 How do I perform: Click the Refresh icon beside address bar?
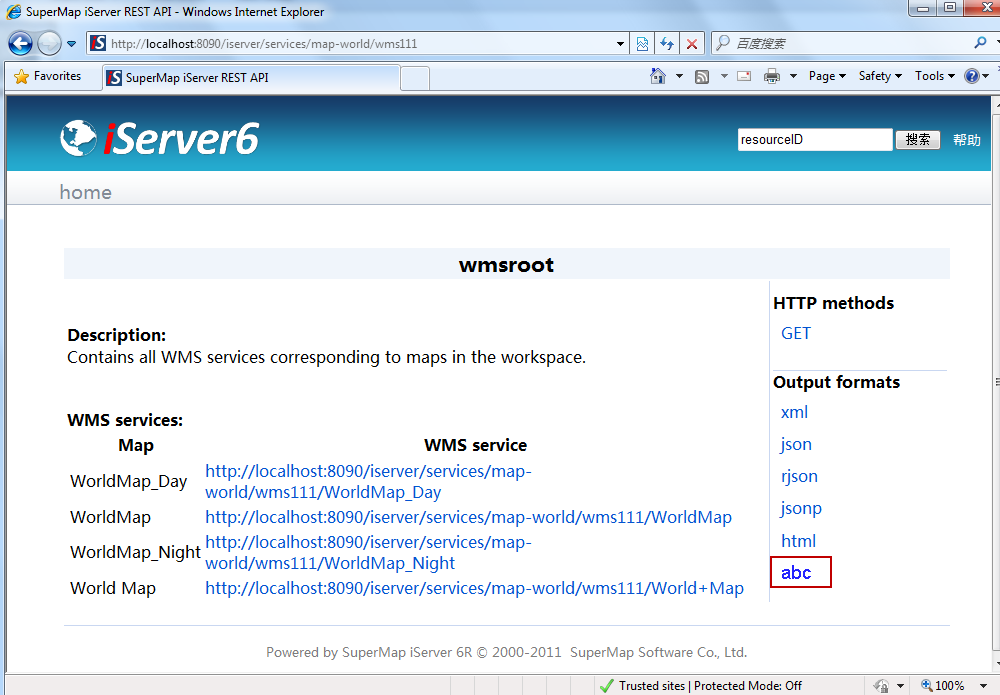(x=667, y=44)
